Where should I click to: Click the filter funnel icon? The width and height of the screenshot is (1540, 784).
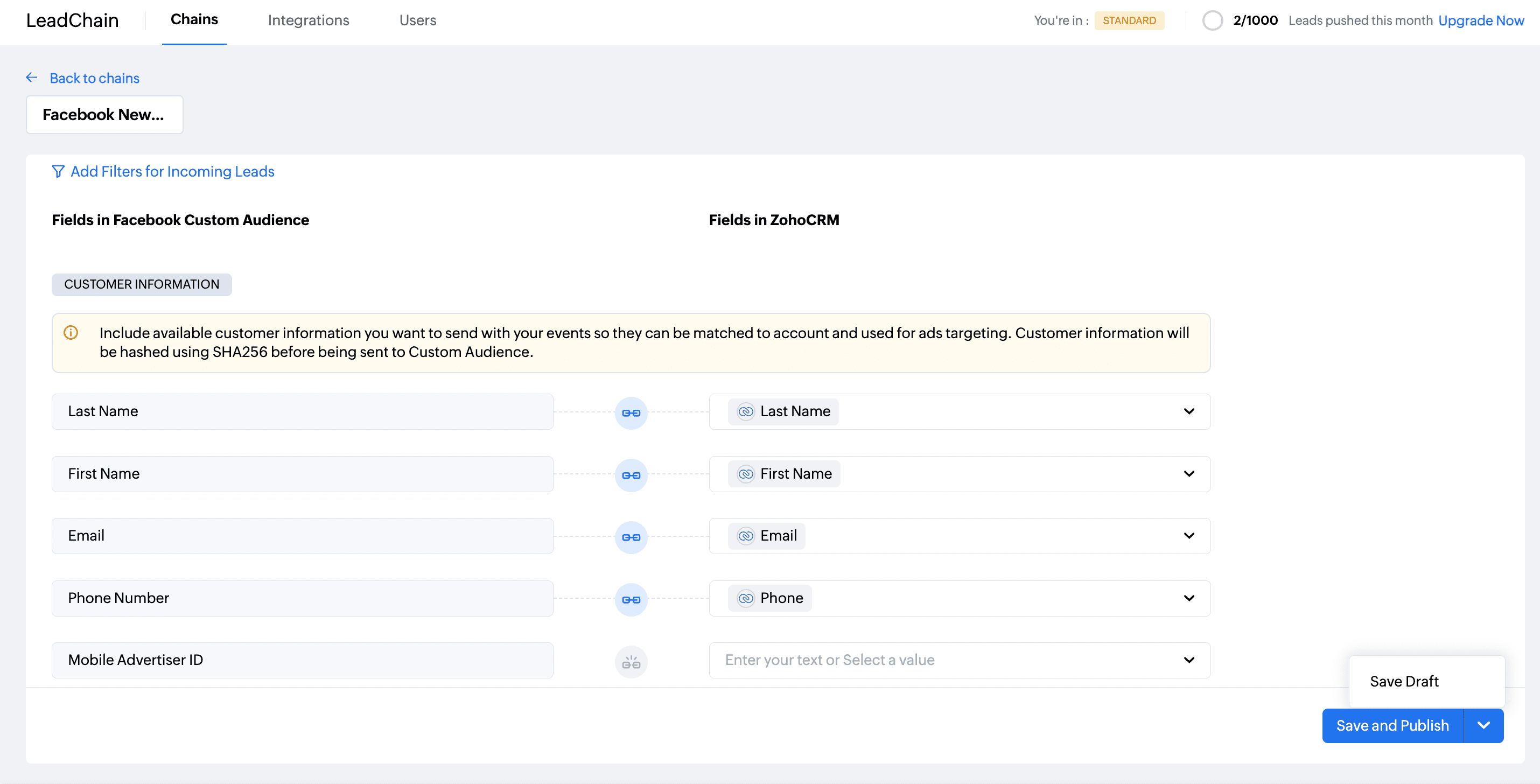(x=58, y=172)
